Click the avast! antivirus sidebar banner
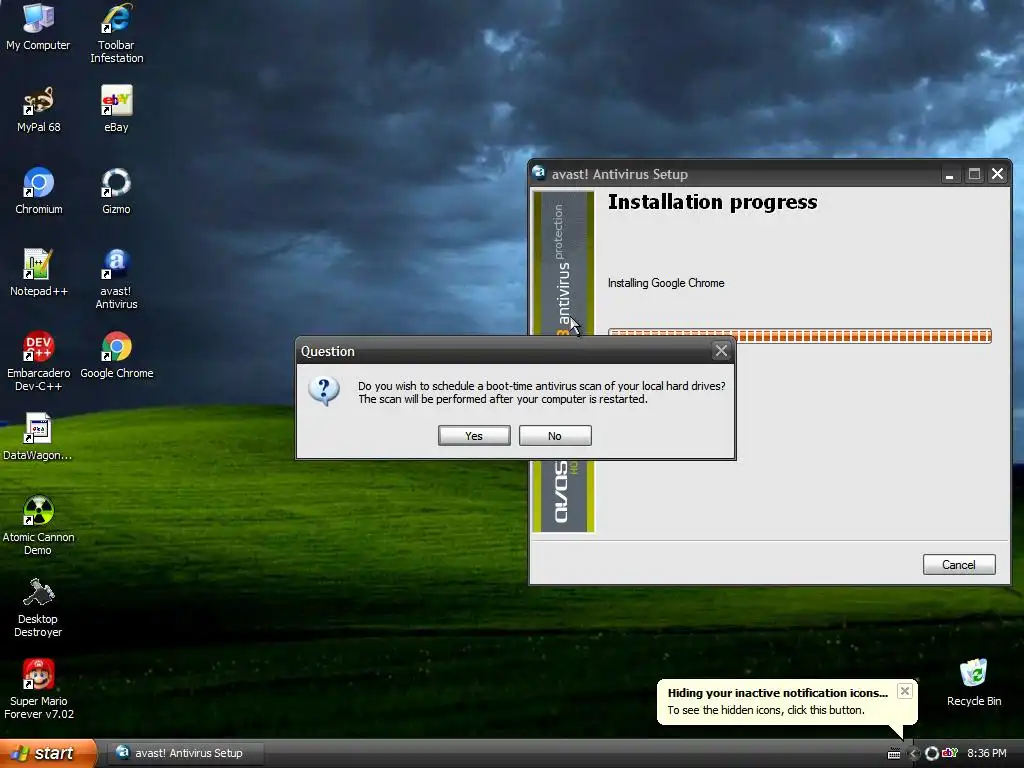Viewport: 1024px width, 768px height. [564, 261]
